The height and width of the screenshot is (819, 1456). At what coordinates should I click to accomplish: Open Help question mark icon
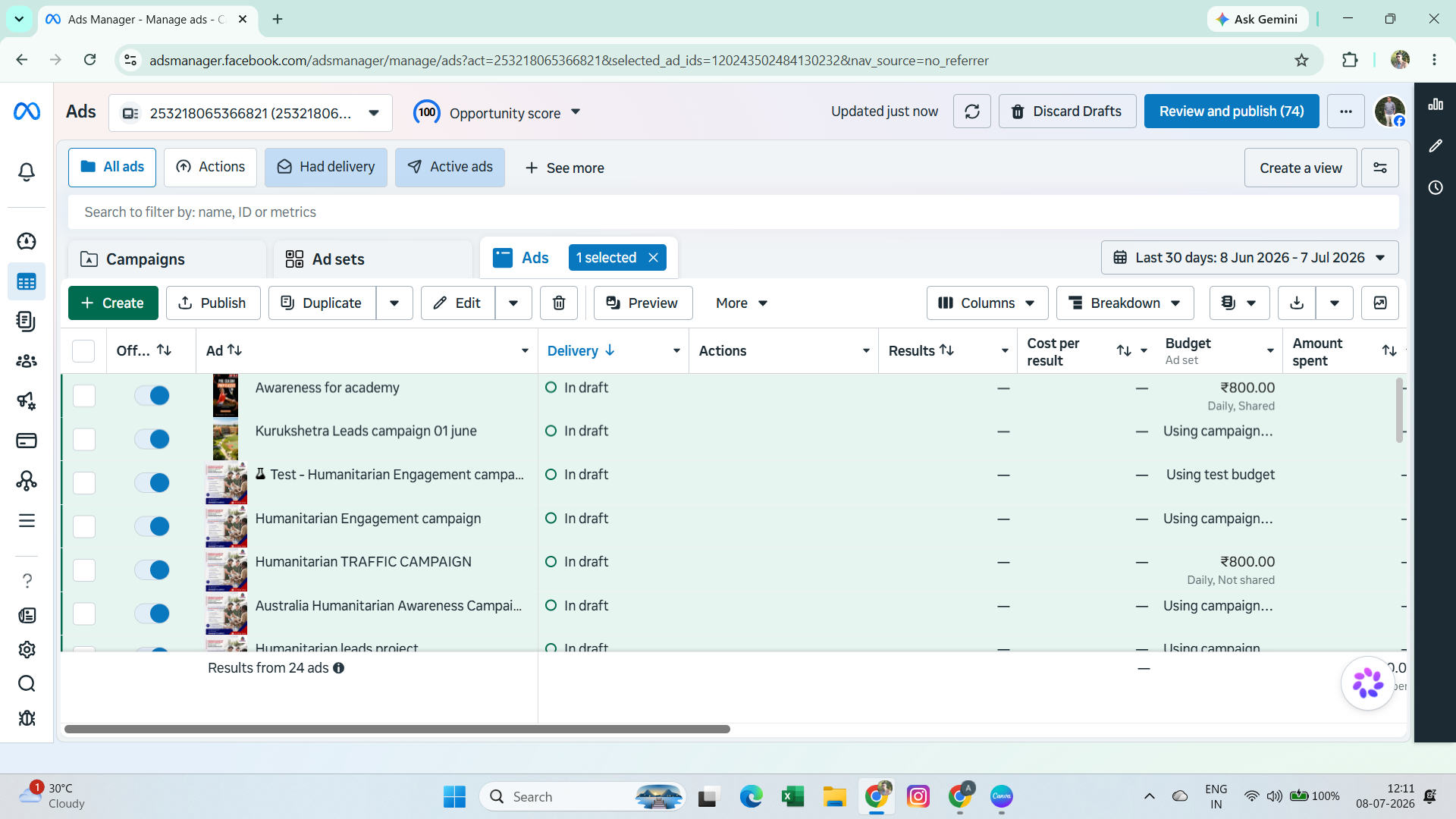click(x=27, y=581)
